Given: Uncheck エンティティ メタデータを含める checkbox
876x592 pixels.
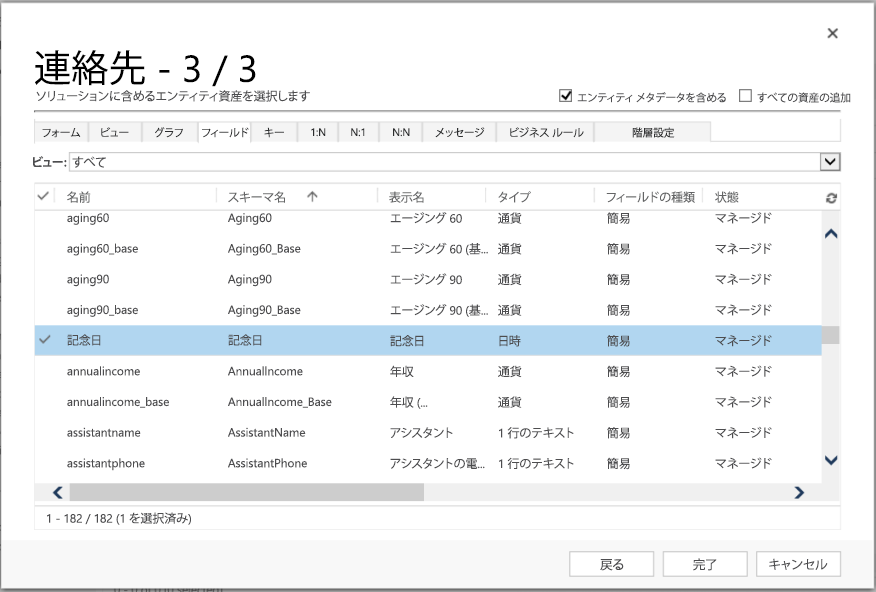Looking at the screenshot, I should [x=565, y=96].
